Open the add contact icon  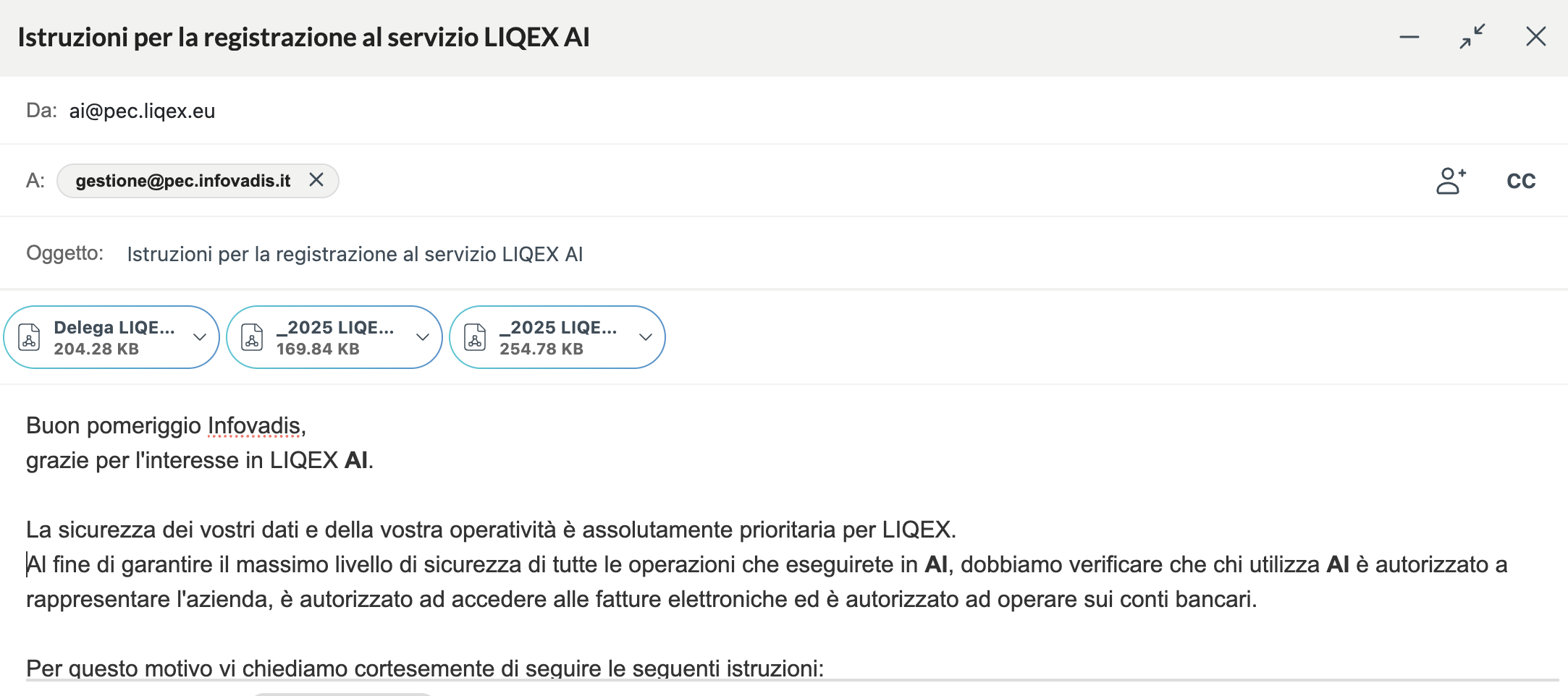[x=1451, y=181]
